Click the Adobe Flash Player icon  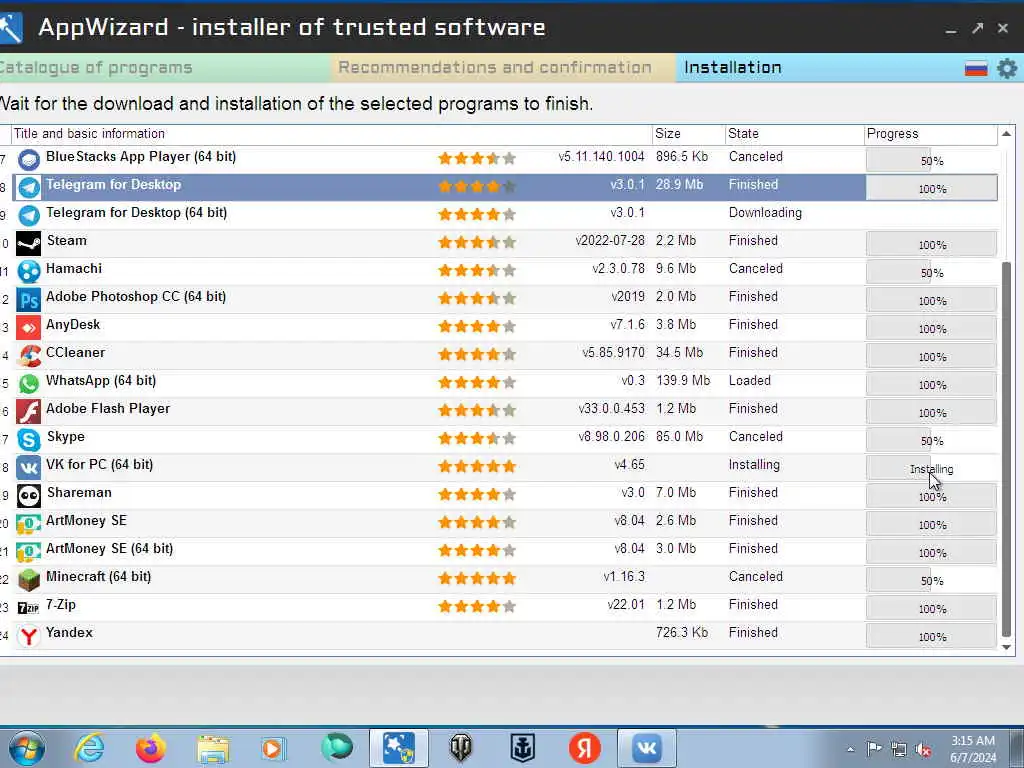pos(29,412)
